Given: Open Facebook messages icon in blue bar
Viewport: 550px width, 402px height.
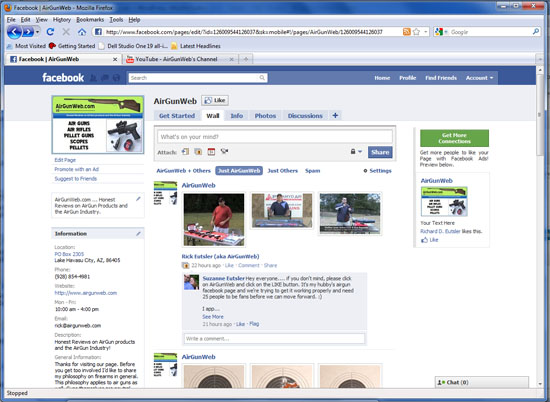Looking at the screenshot, I should (105, 78).
